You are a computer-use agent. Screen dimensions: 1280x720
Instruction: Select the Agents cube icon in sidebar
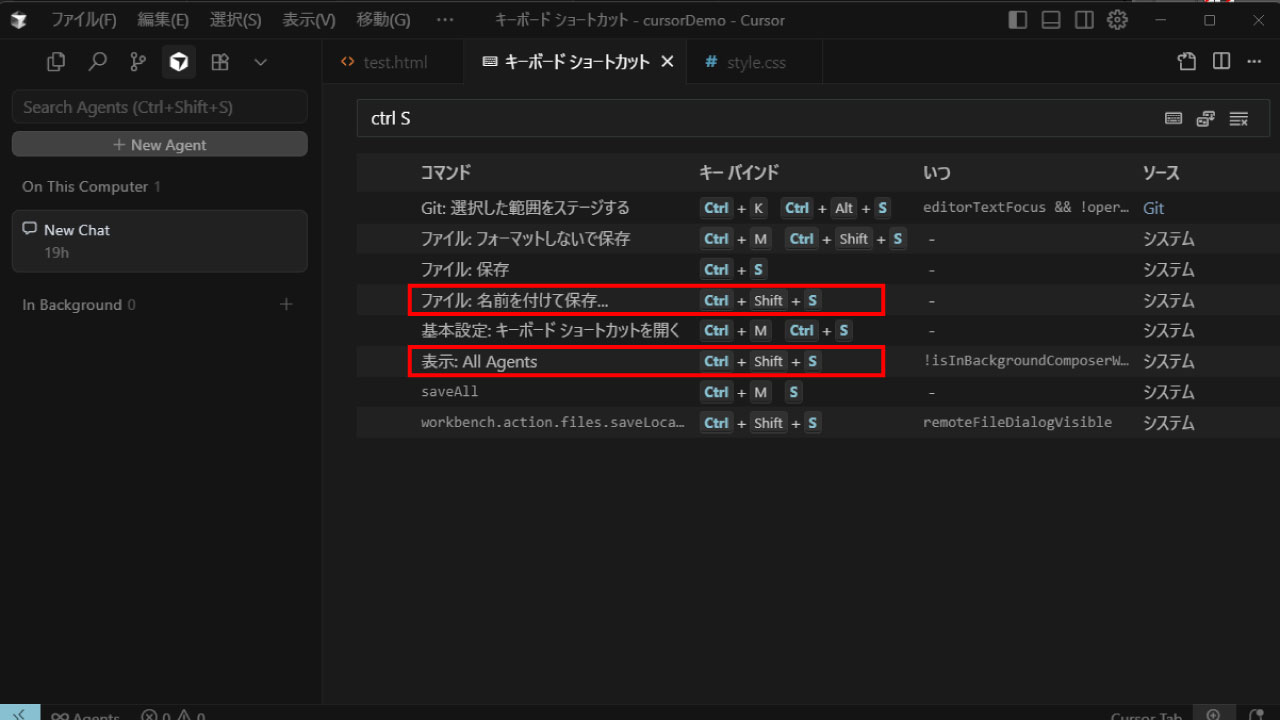pos(179,62)
